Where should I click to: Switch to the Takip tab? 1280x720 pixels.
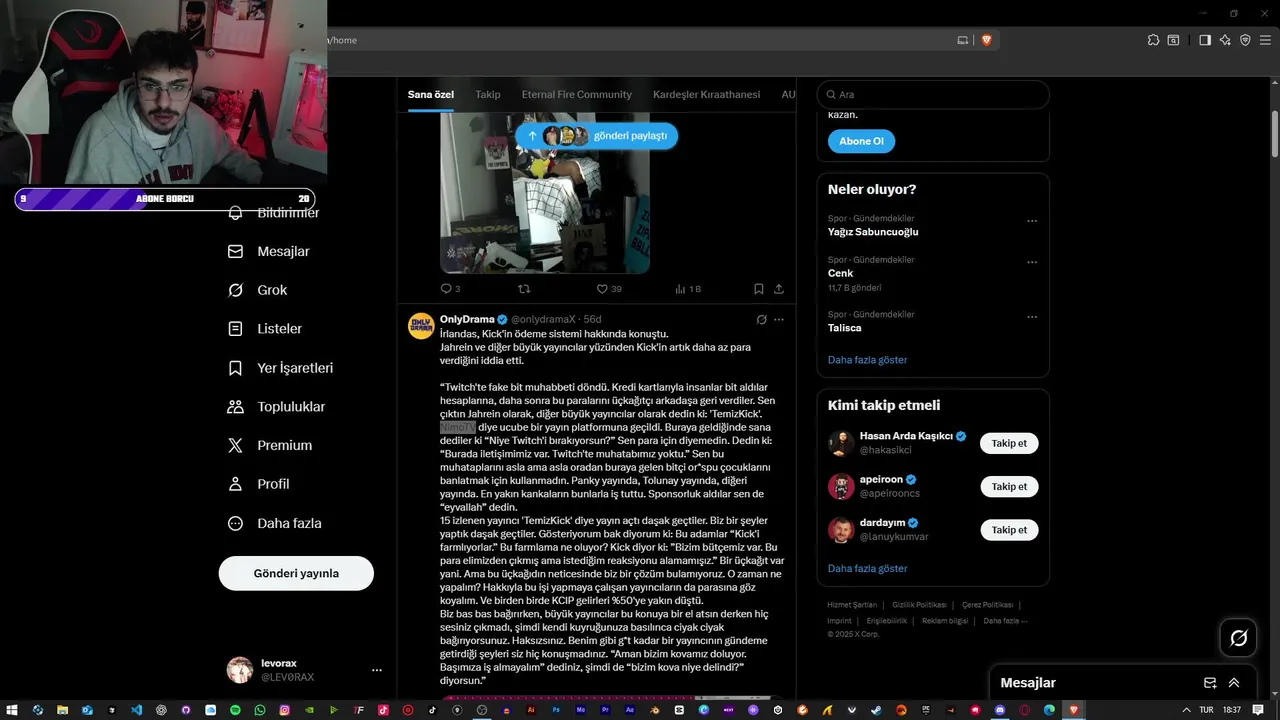[488, 94]
